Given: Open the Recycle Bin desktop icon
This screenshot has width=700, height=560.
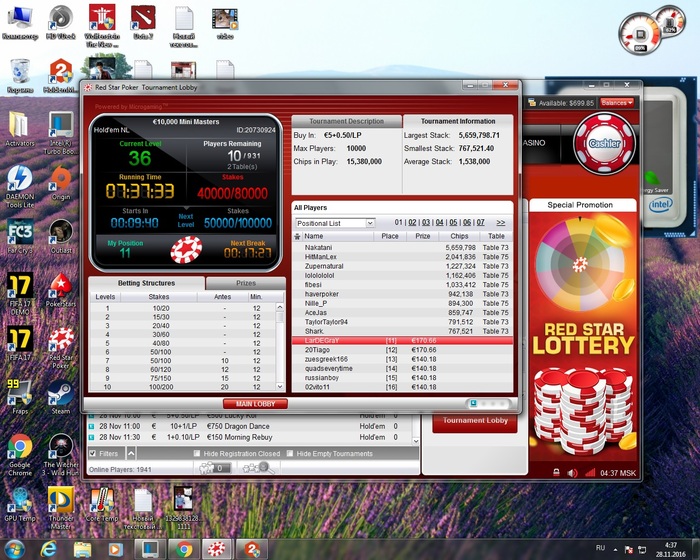Looking at the screenshot, I should (x=20, y=76).
